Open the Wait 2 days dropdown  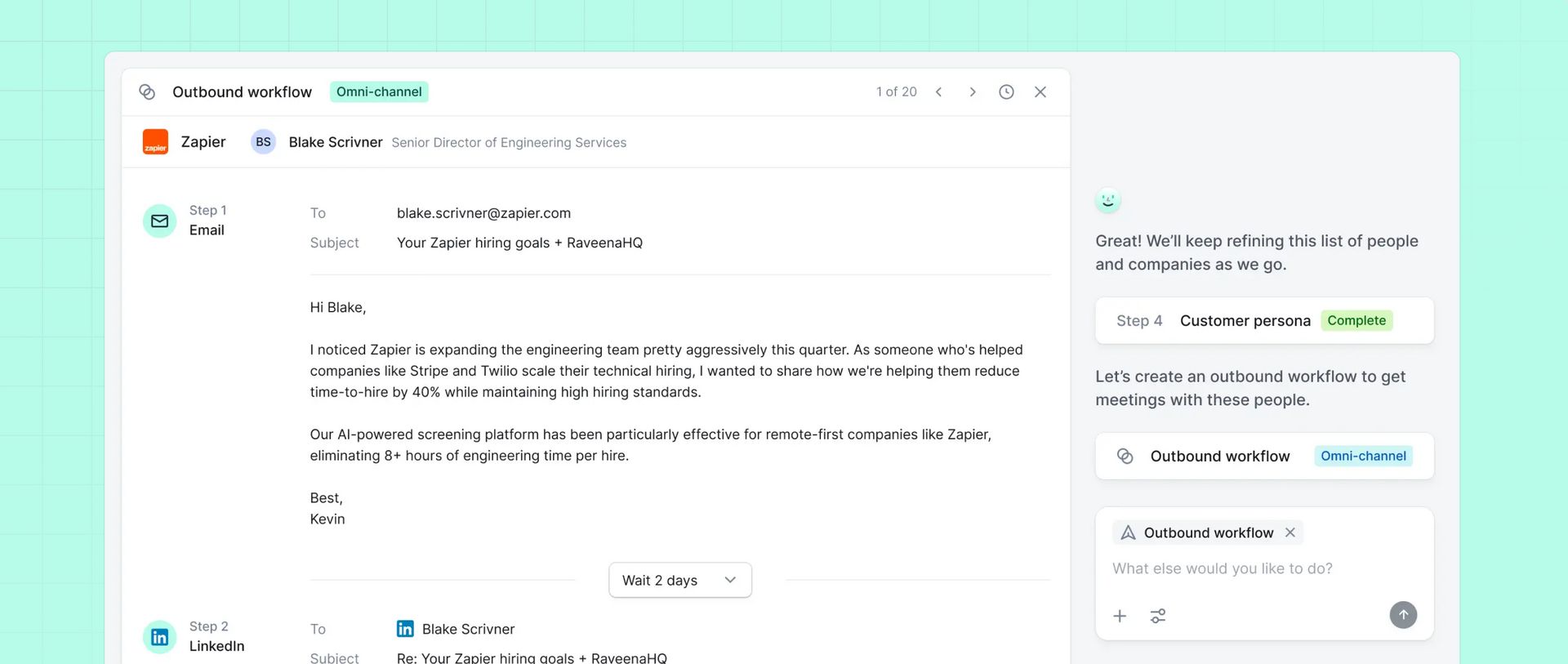(x=679, y=580)
